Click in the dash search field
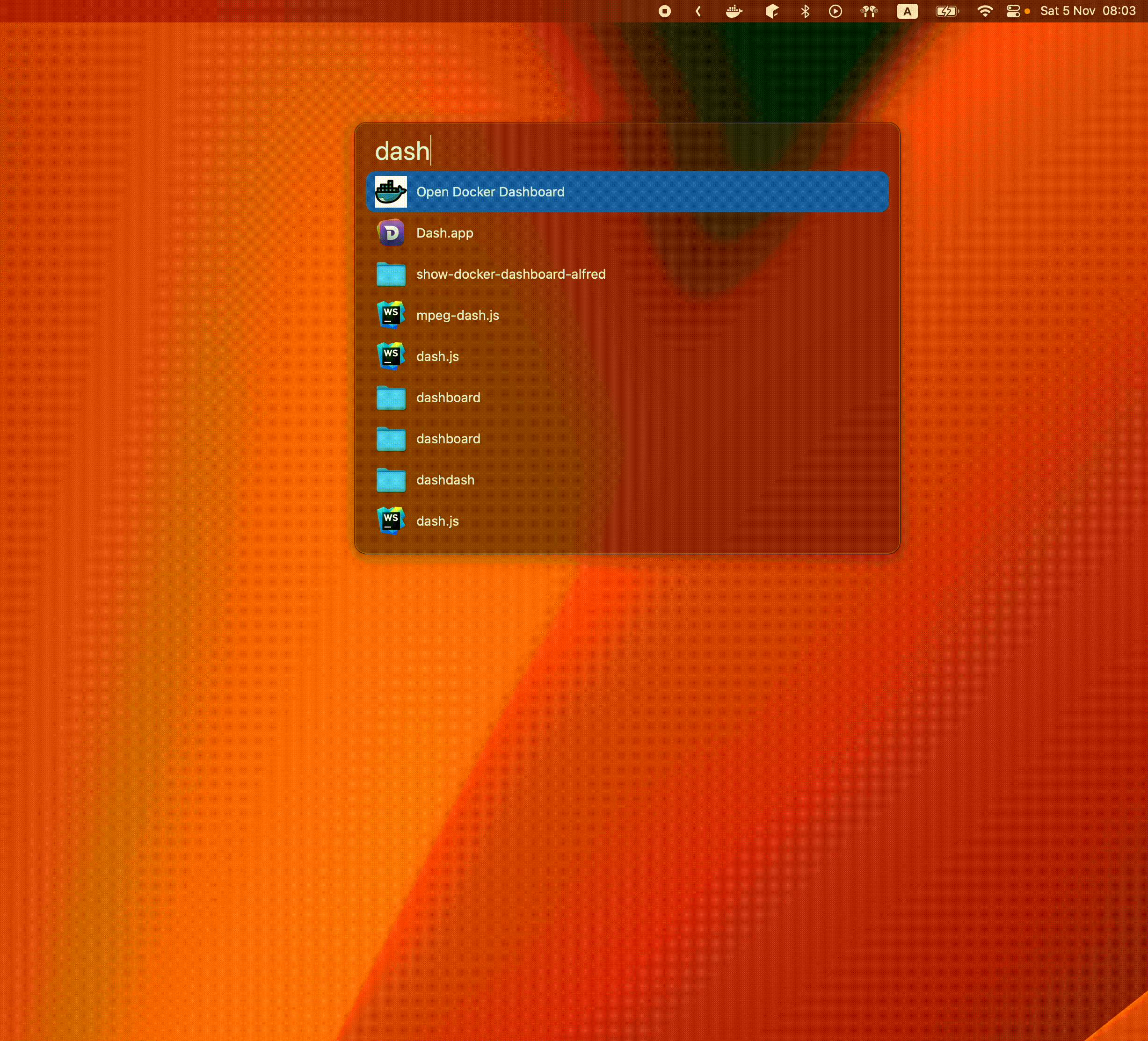The width and height of the screenshot is (1148, 1041). coord(626,152)
